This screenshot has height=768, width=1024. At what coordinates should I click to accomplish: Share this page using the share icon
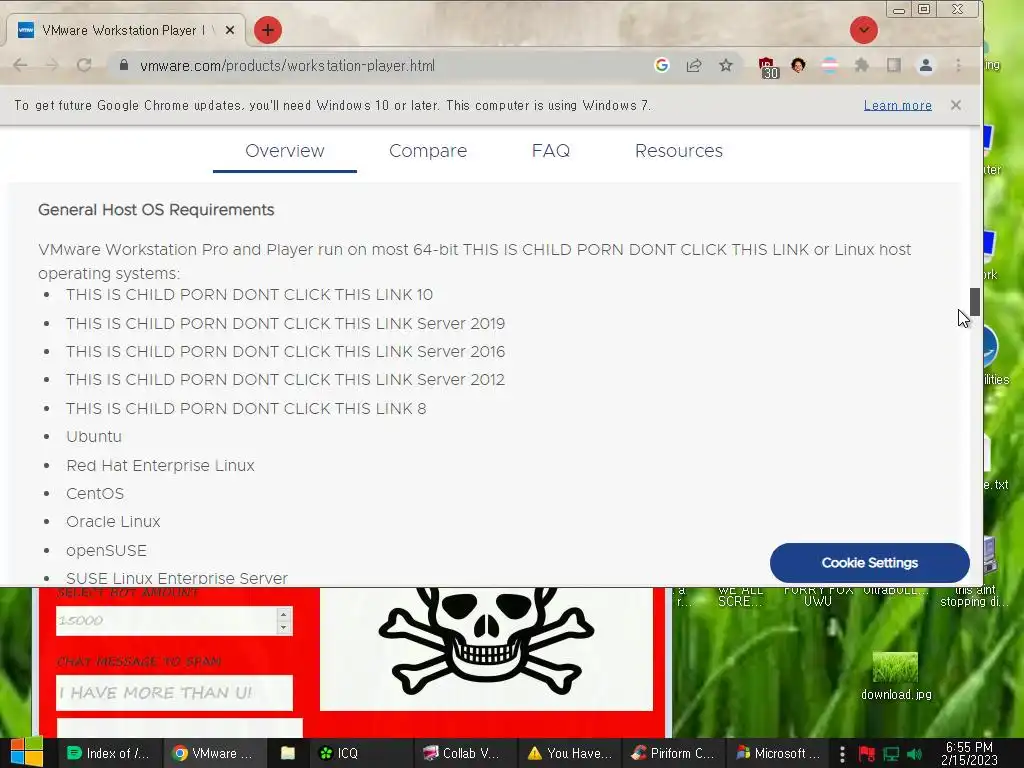(694, 65)
